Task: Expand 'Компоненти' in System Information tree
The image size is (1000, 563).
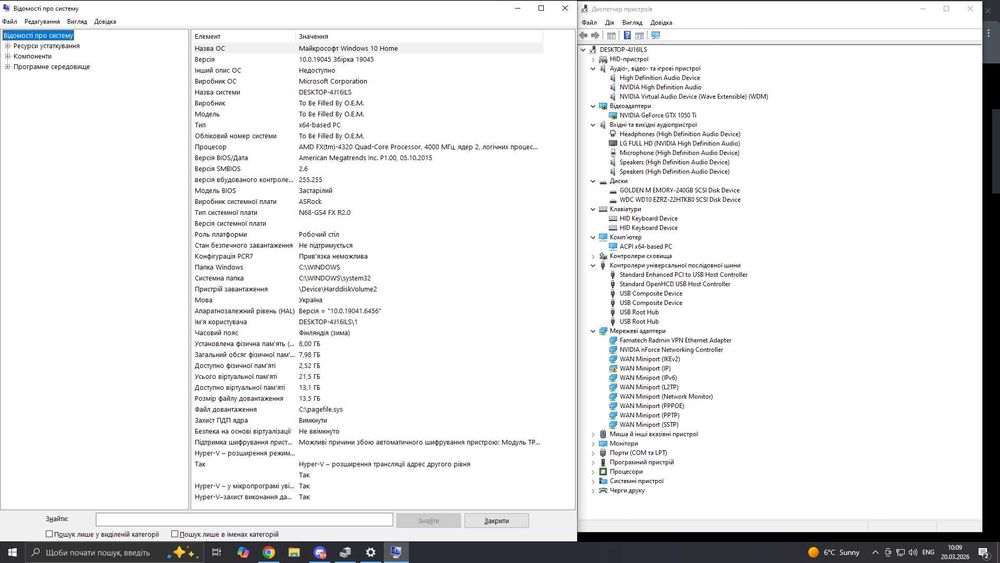Action: [8, 56]
